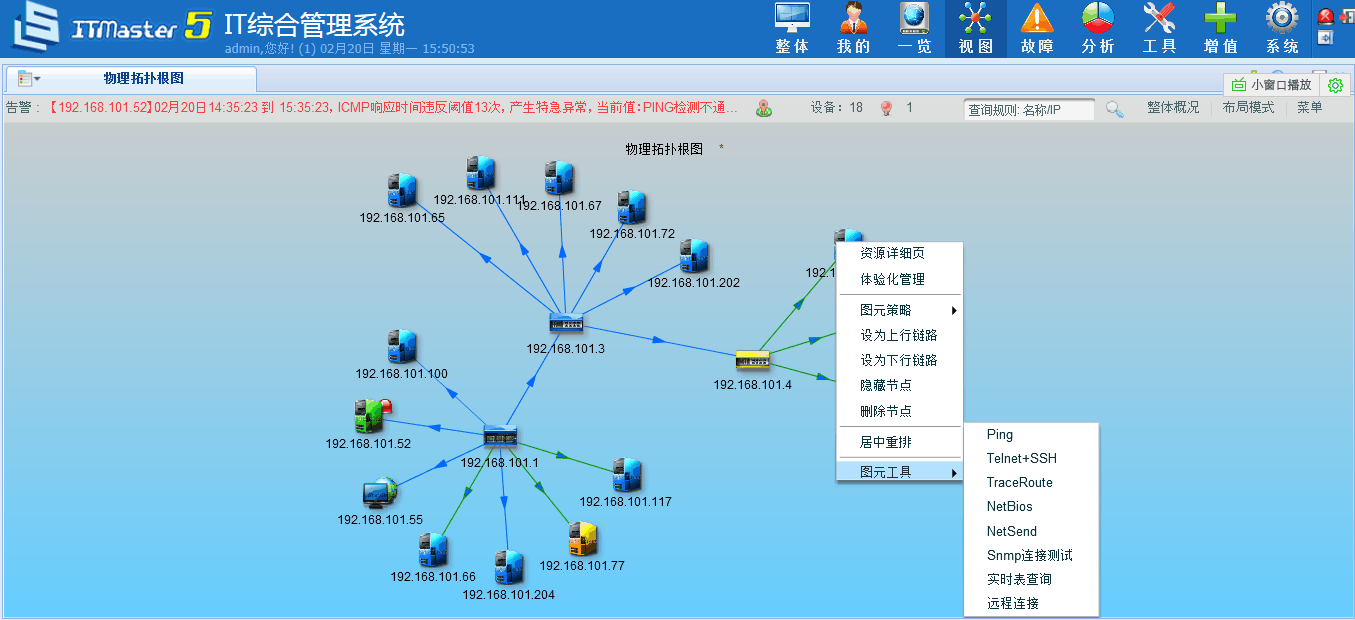The image size is (1355, 620).
Task: Select server node 192.168.101.65
Action: point(402,191)
